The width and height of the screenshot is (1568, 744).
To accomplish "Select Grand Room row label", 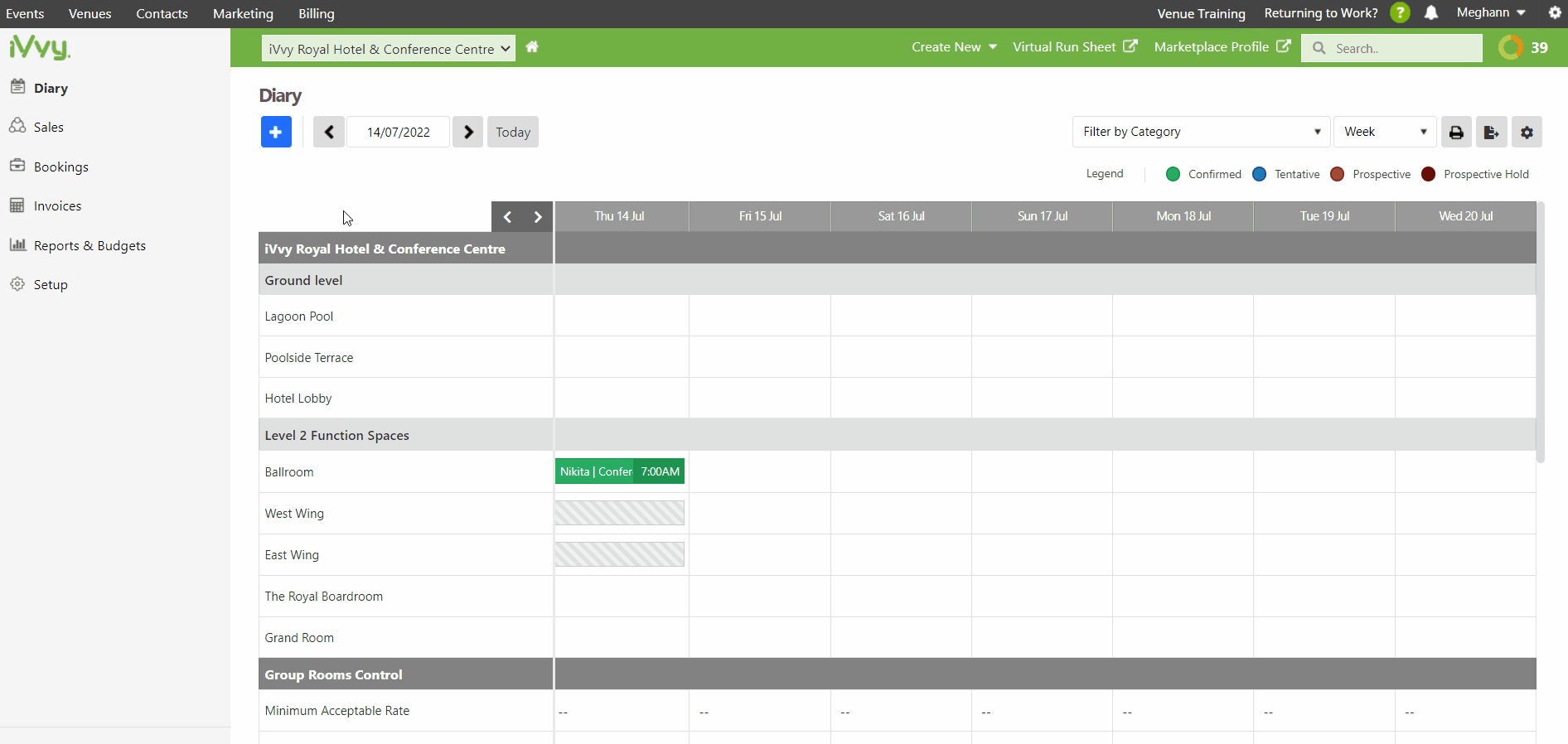I will click(299, 638).
